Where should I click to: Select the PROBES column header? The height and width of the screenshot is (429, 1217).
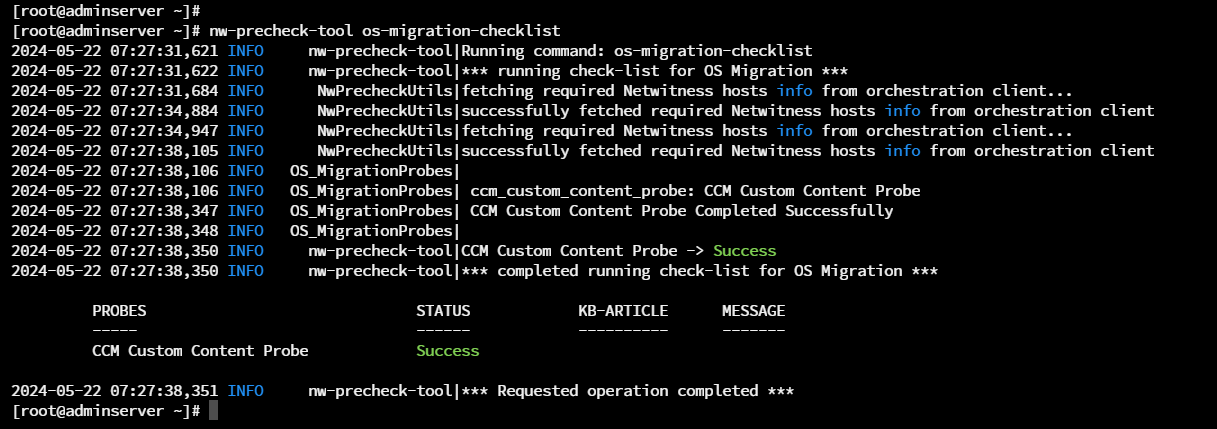(x=123, y=311)
